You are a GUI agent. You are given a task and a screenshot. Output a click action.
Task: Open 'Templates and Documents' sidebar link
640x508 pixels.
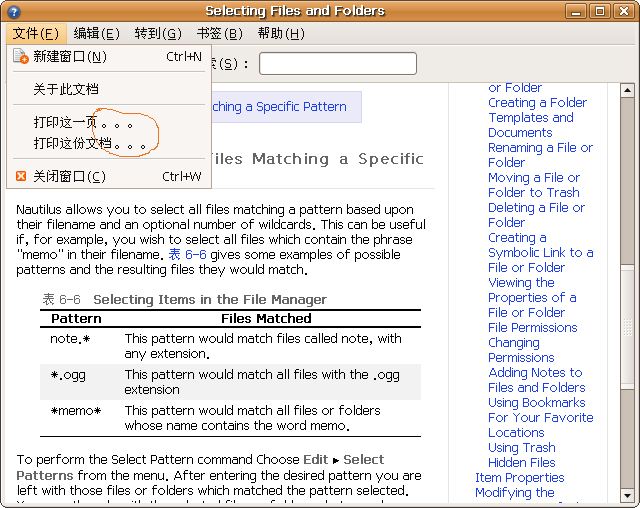tap(531, 125)
